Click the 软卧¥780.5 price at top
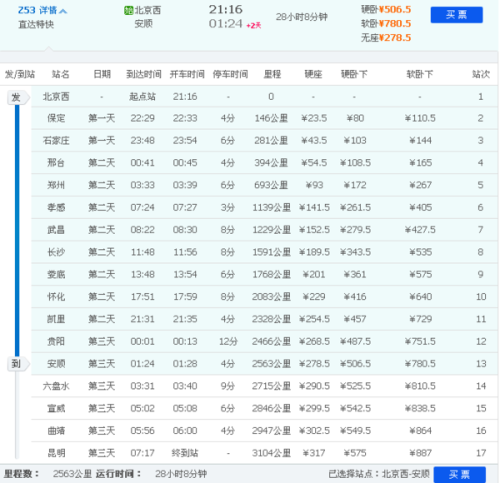This screenshot has width=500, height=483. 386,24
